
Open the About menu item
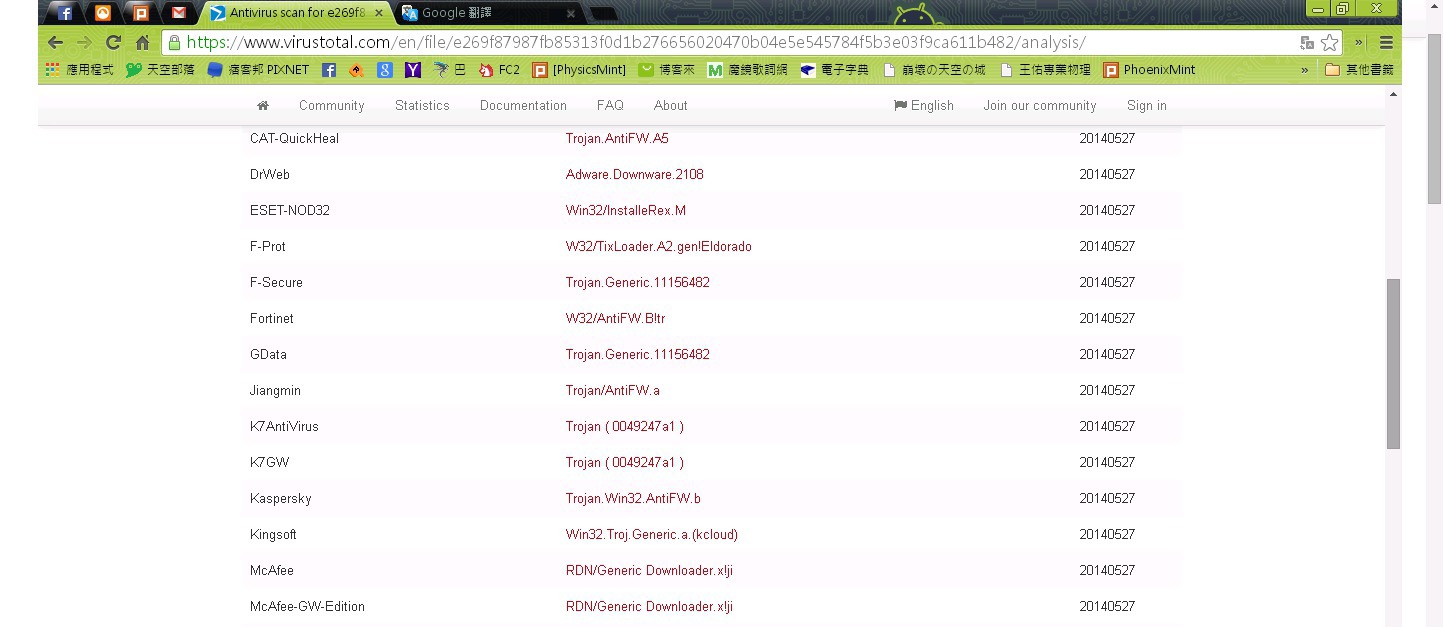point(671,105)
